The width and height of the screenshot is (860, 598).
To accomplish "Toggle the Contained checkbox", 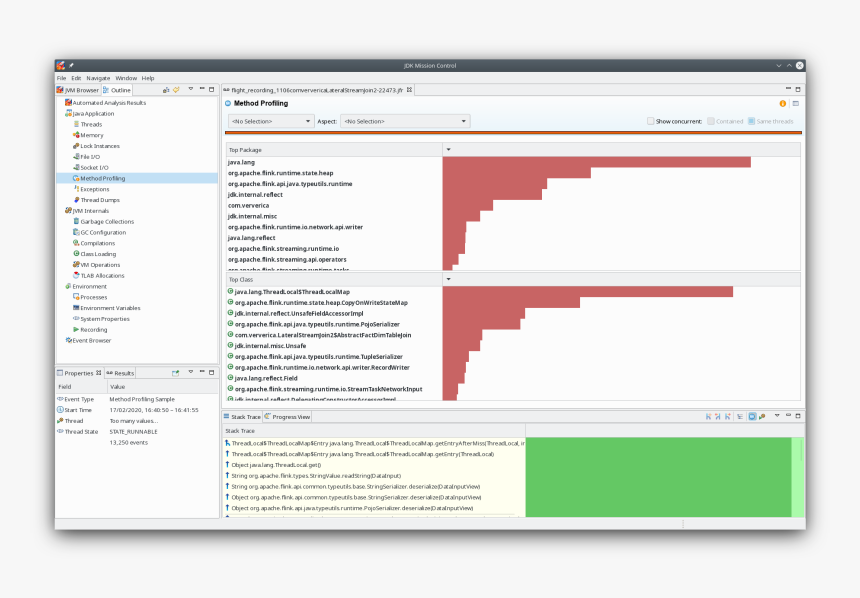I will pos(711,121).
